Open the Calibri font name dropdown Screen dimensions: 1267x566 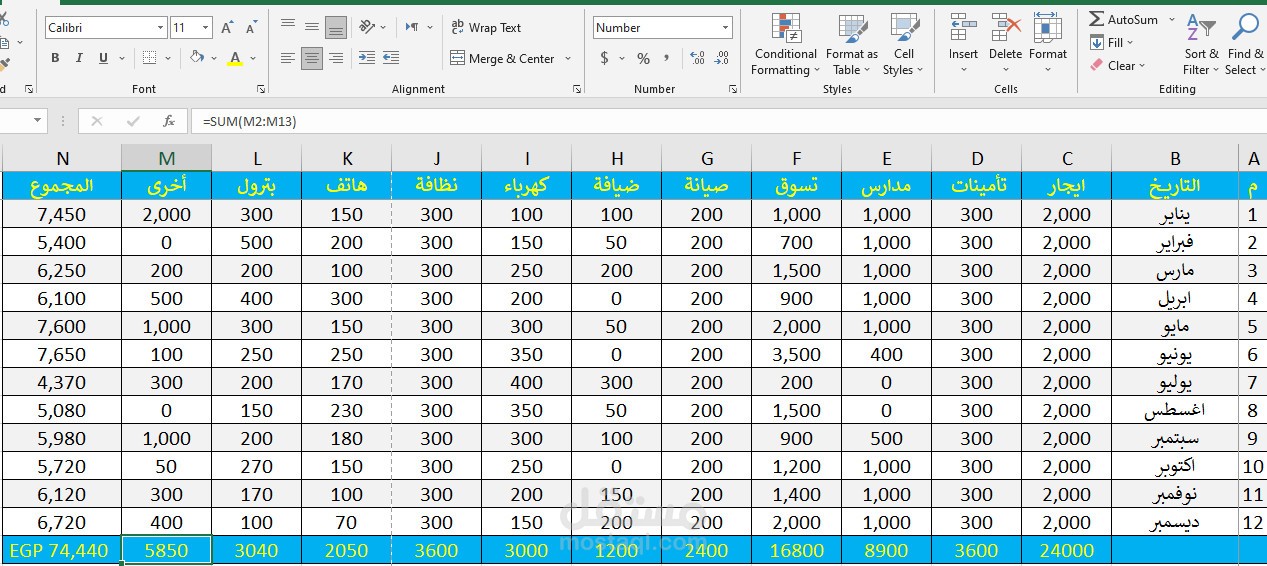tap(160, 28)
